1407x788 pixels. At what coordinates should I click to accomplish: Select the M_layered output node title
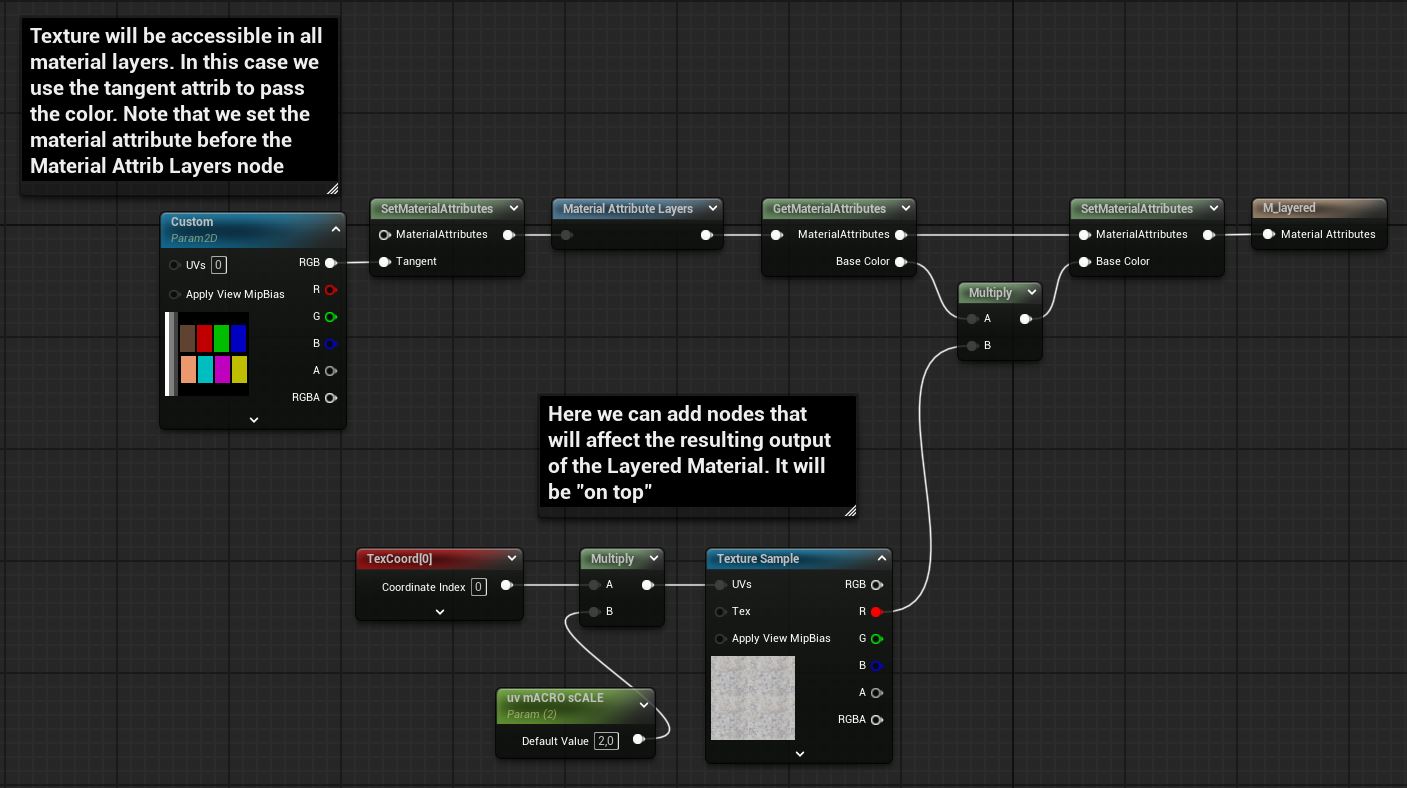point(1289,208)
